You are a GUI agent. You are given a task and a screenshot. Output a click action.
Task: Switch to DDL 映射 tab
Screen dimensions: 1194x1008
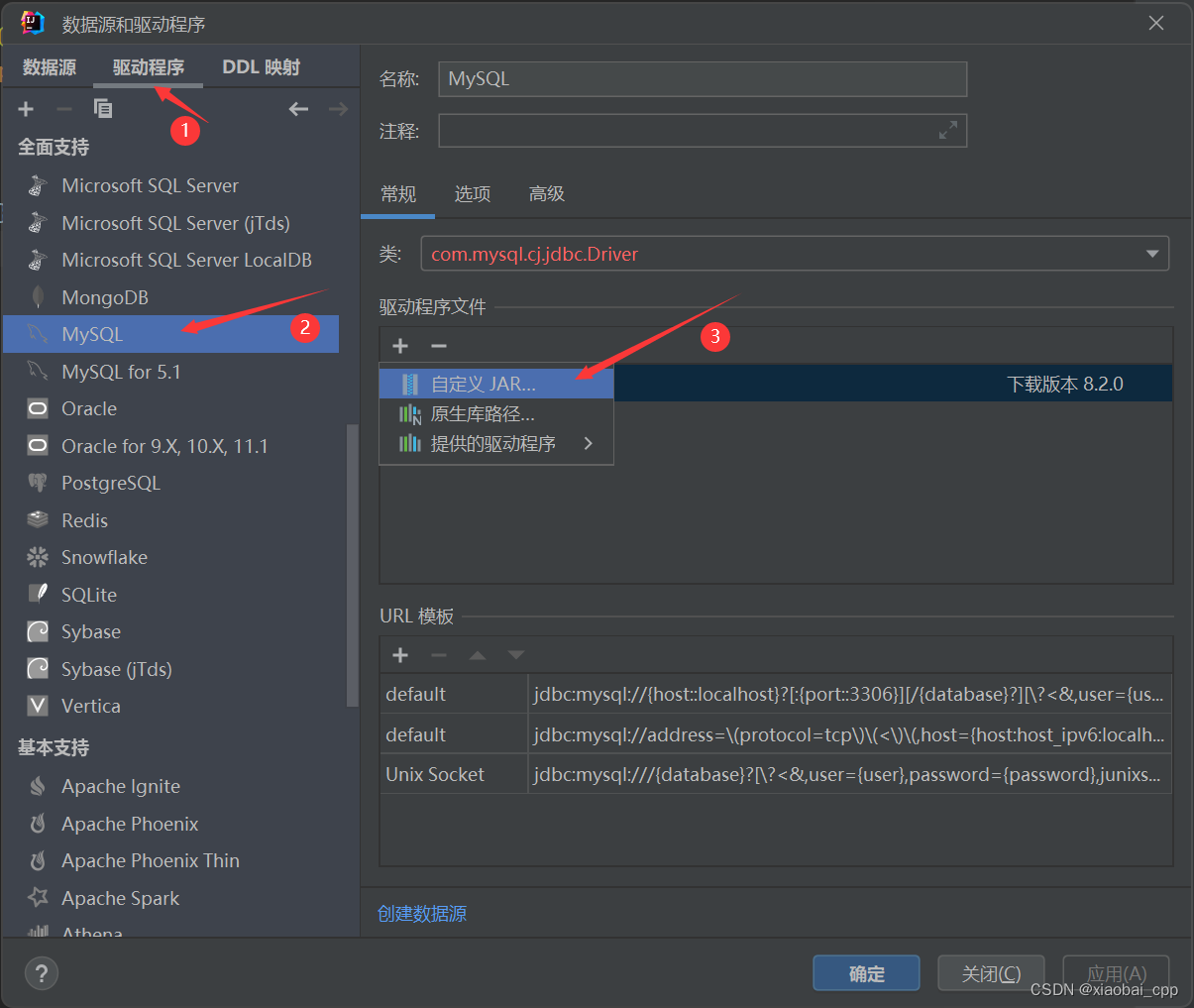point(262,67)
